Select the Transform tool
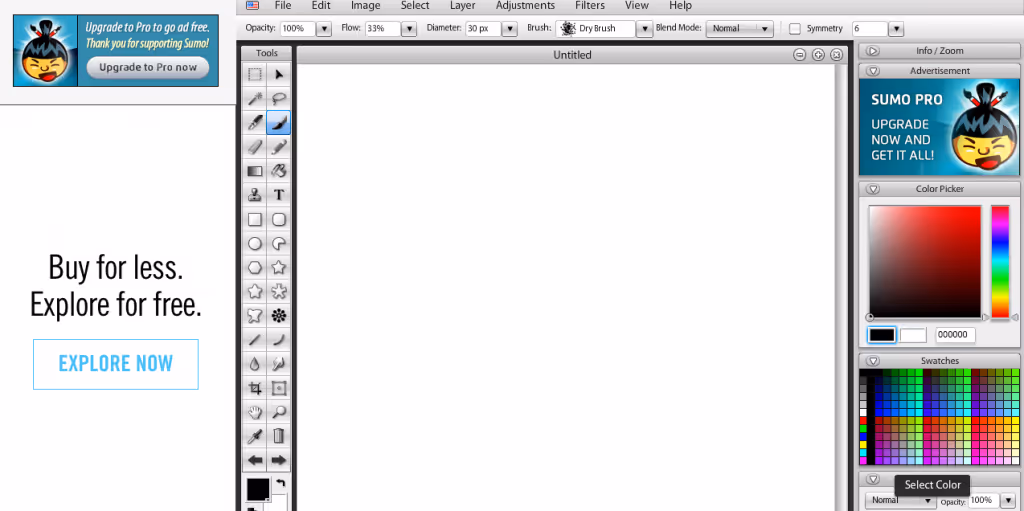Image resolution: width=1024 pixels, height=511 pixels. pyautogui.click(x=279, y=388)
